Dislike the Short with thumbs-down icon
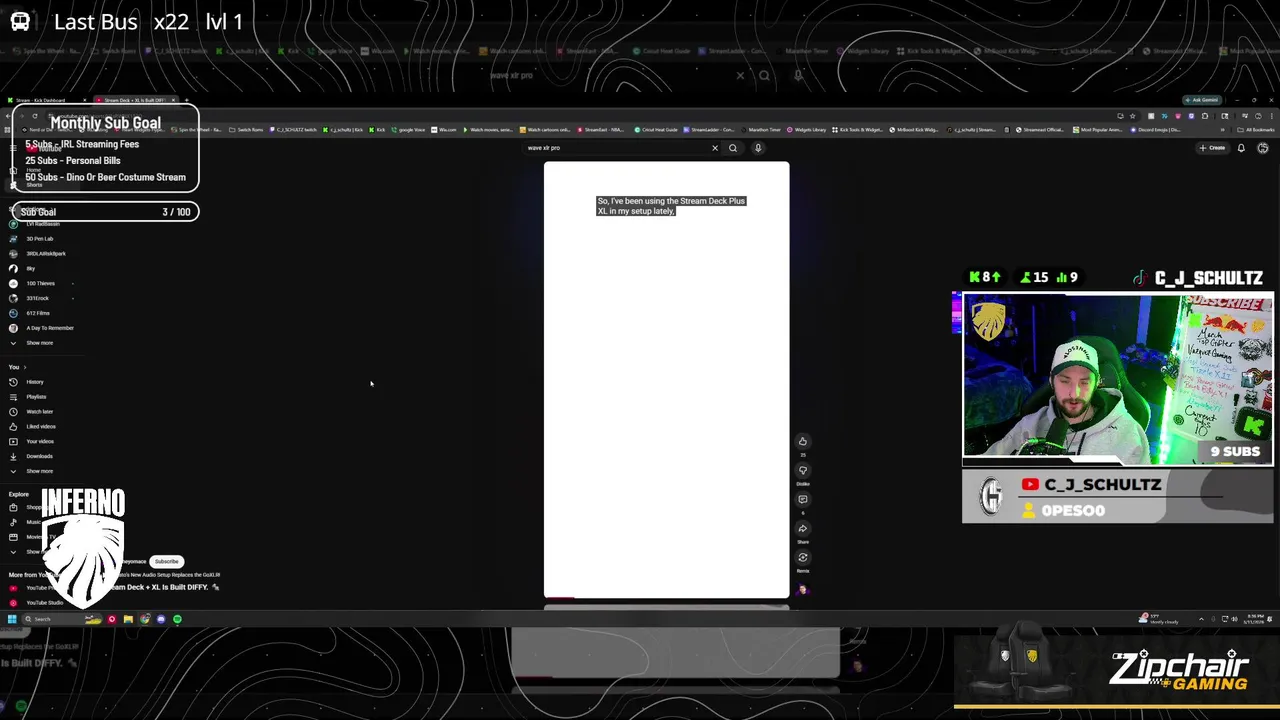The image size is (1280, 720). [x=802, y=470]
